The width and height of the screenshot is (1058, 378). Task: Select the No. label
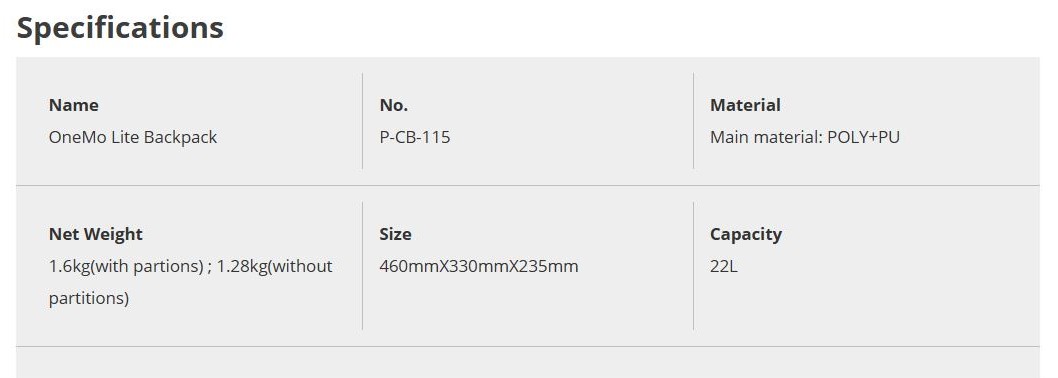coord(393,105)
